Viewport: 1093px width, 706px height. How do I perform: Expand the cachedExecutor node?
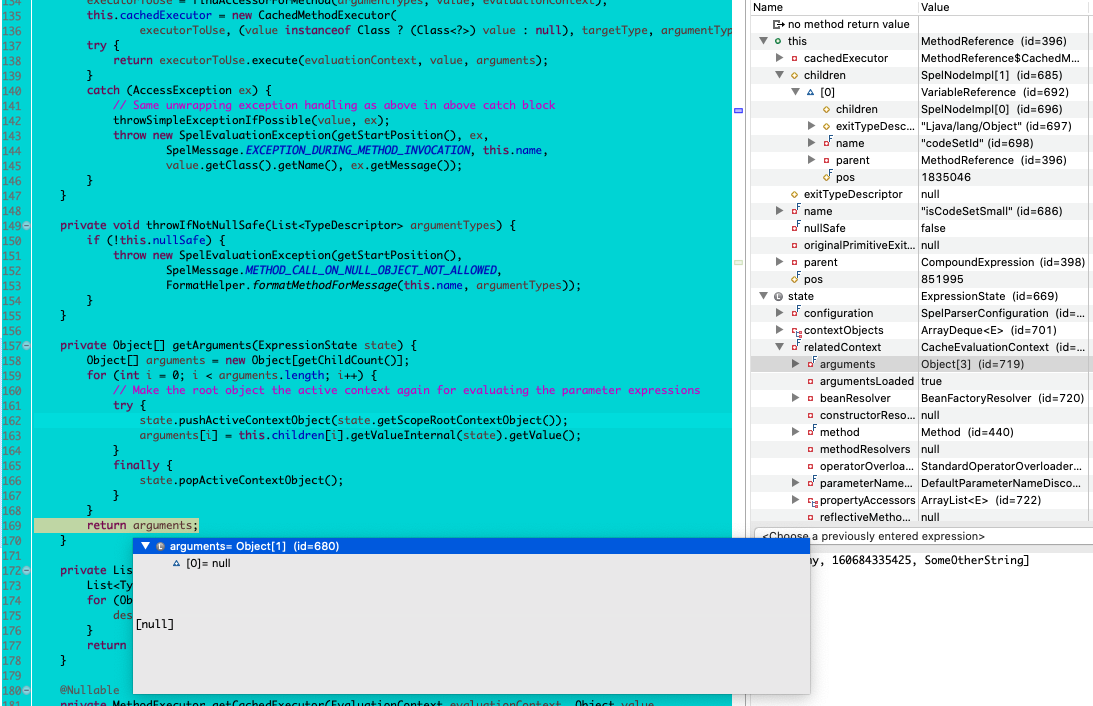[x=779, y=59]
